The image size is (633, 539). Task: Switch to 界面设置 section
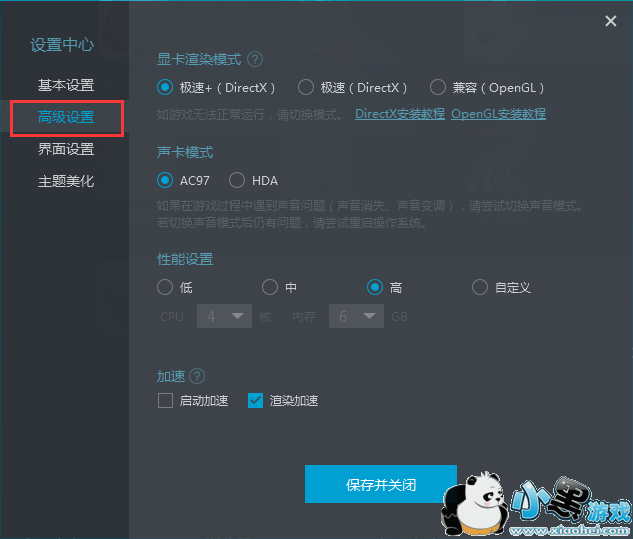pos(66,149)
